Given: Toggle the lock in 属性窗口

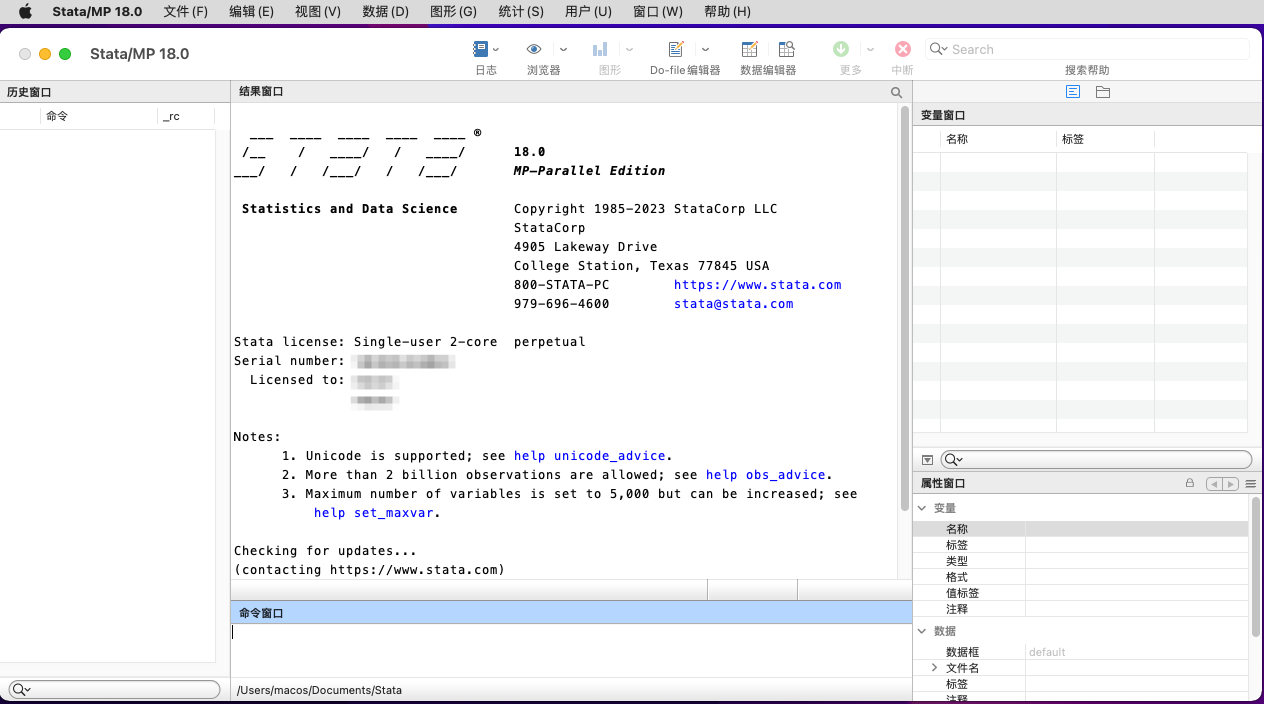Looking at the screenshot, I should [x=1190, y=483].
